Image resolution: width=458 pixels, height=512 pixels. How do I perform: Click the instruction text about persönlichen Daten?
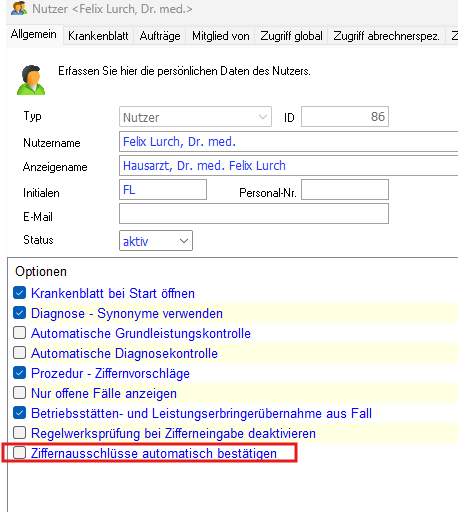(184, 71)
